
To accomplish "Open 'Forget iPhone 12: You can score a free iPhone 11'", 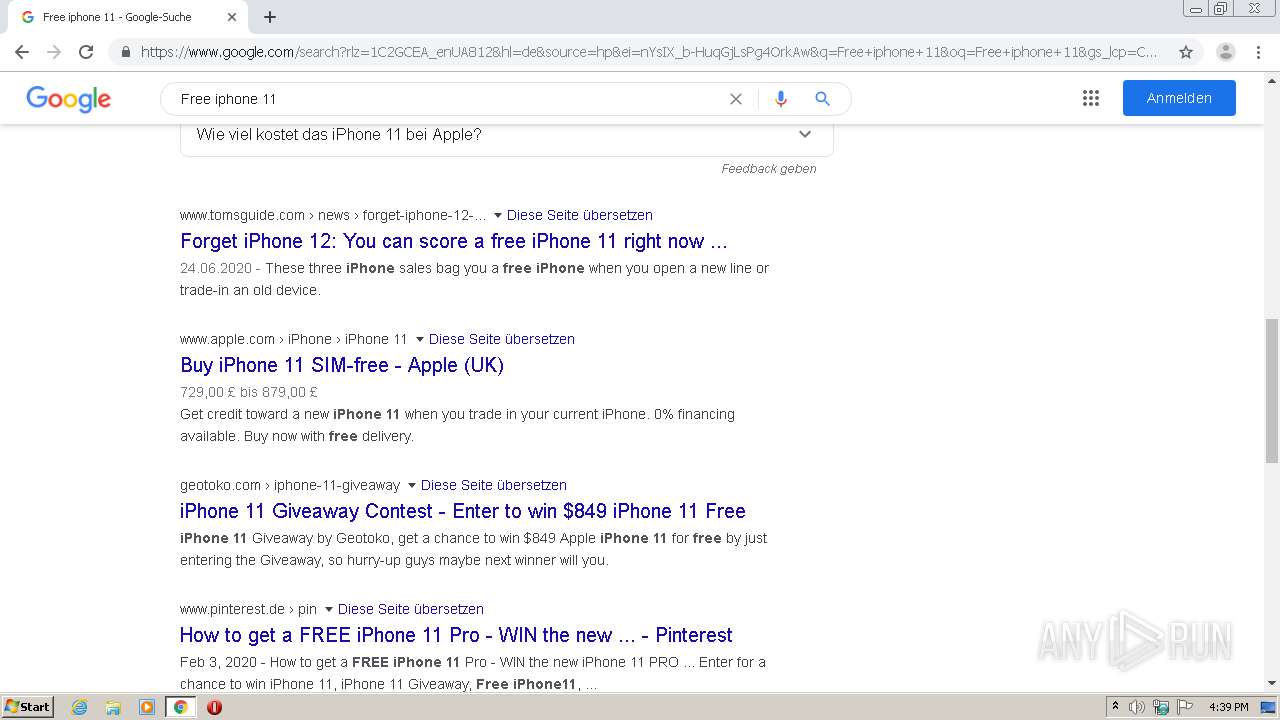I will 454,241.
